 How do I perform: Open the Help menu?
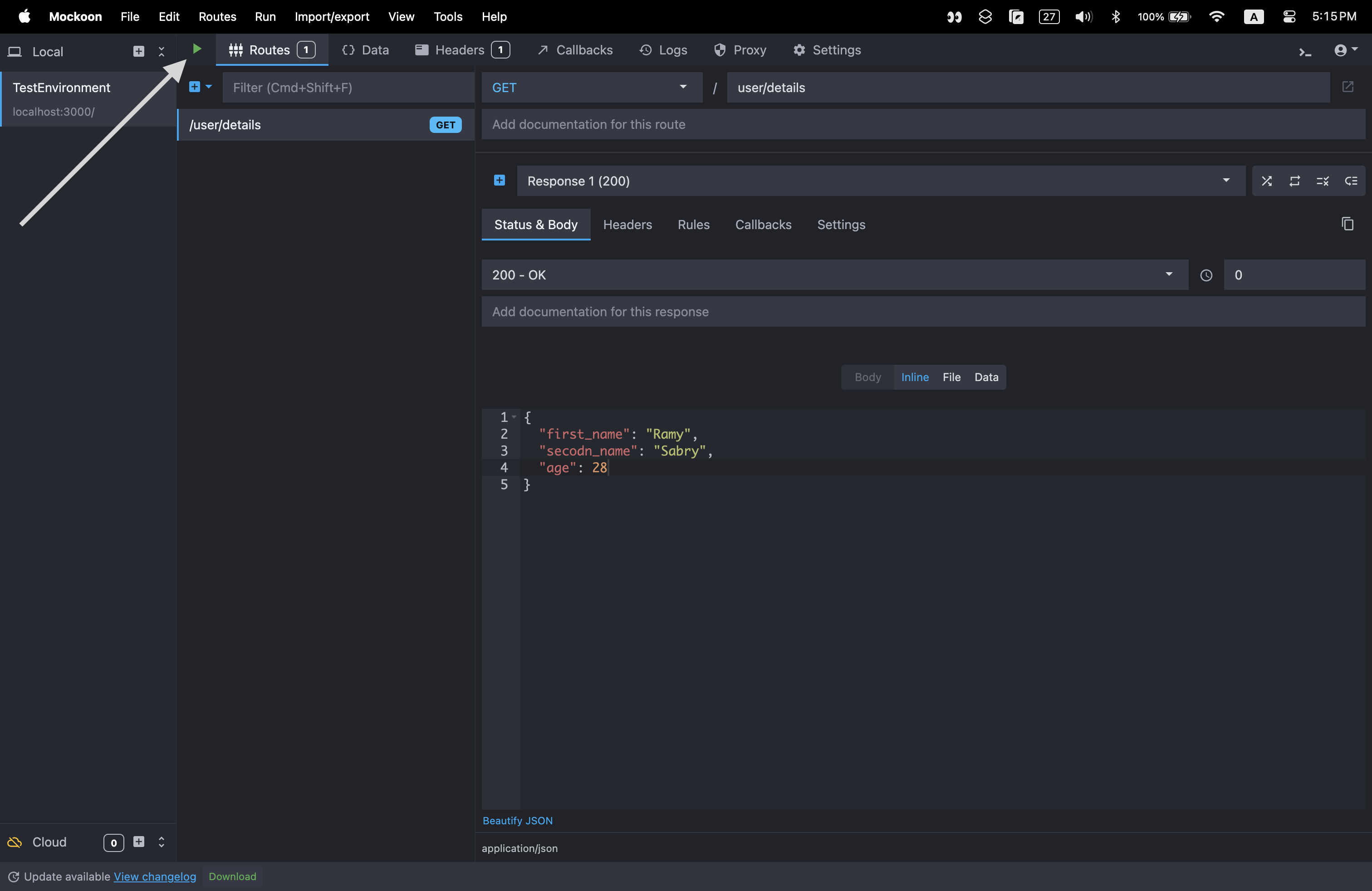coord(494,17)
